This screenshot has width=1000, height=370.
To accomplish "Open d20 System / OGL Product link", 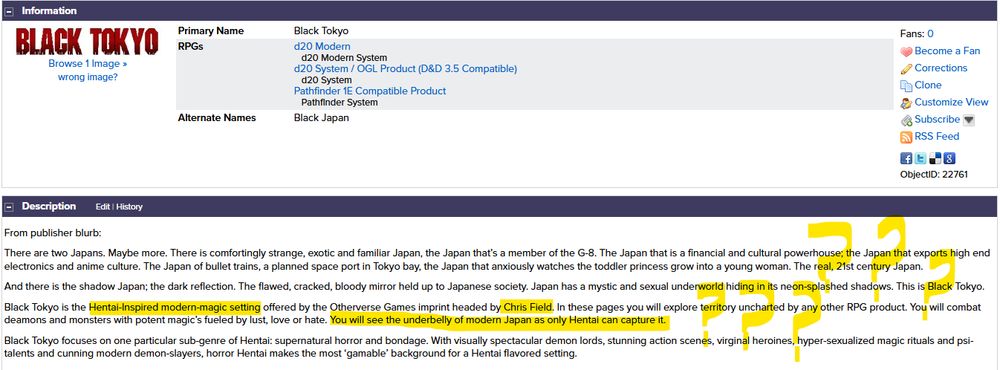I will click(x=406, y=69).
